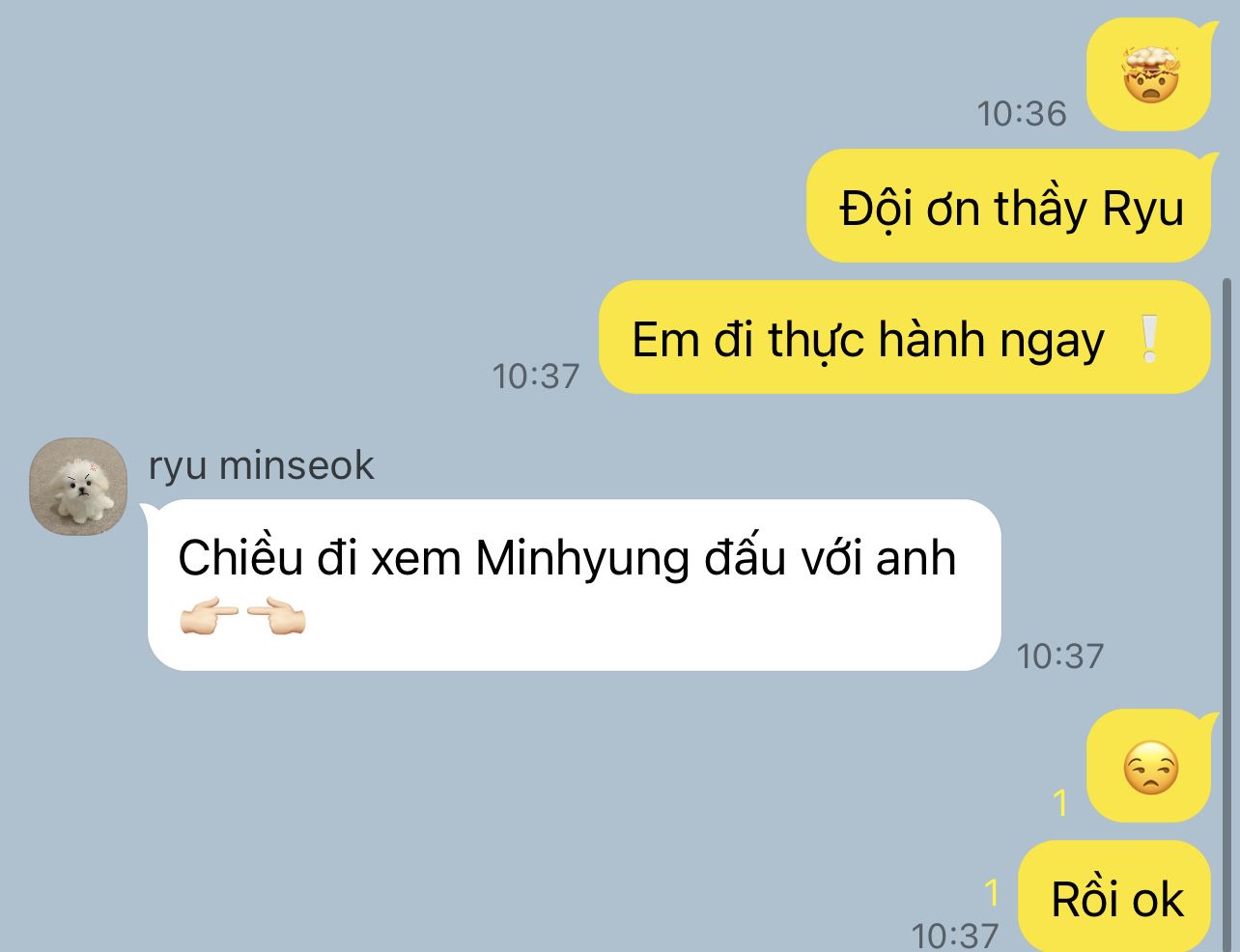Click ryu minseok's dog profile picture

tap(79, 488)
